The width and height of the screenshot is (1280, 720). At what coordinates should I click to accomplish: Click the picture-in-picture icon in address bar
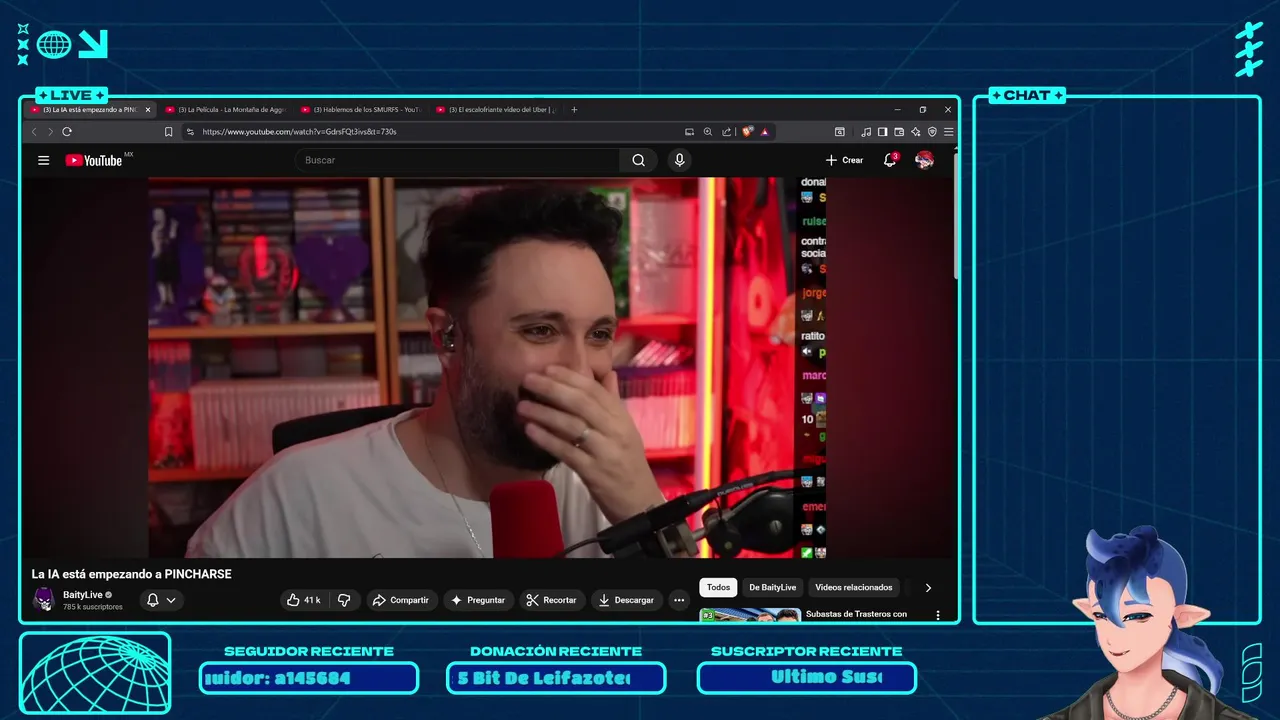[689, 131]
